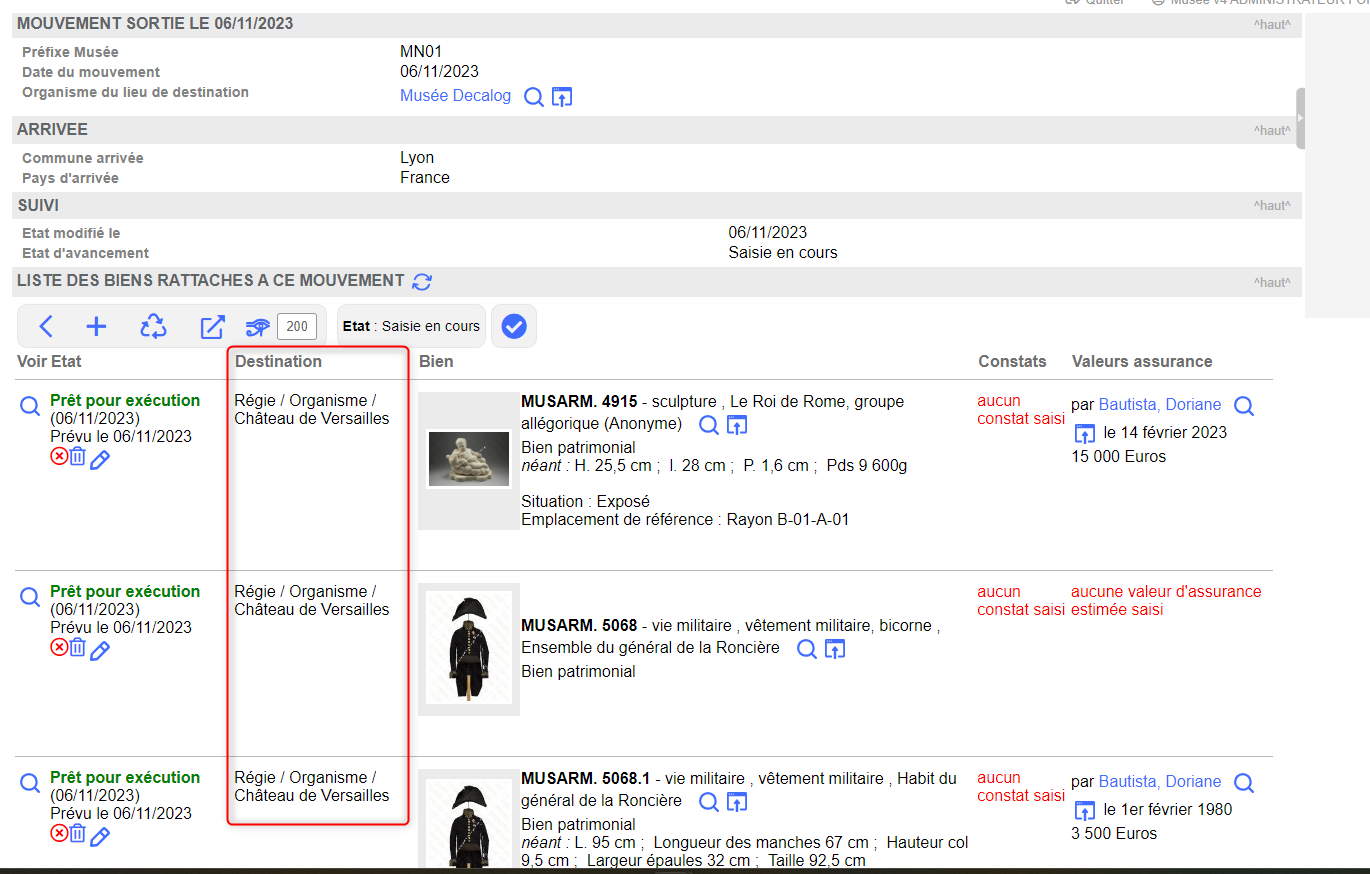
Task: Toggle the eye display icon in the toolbar
Action: pyautogui.click(x=258, y=326)
